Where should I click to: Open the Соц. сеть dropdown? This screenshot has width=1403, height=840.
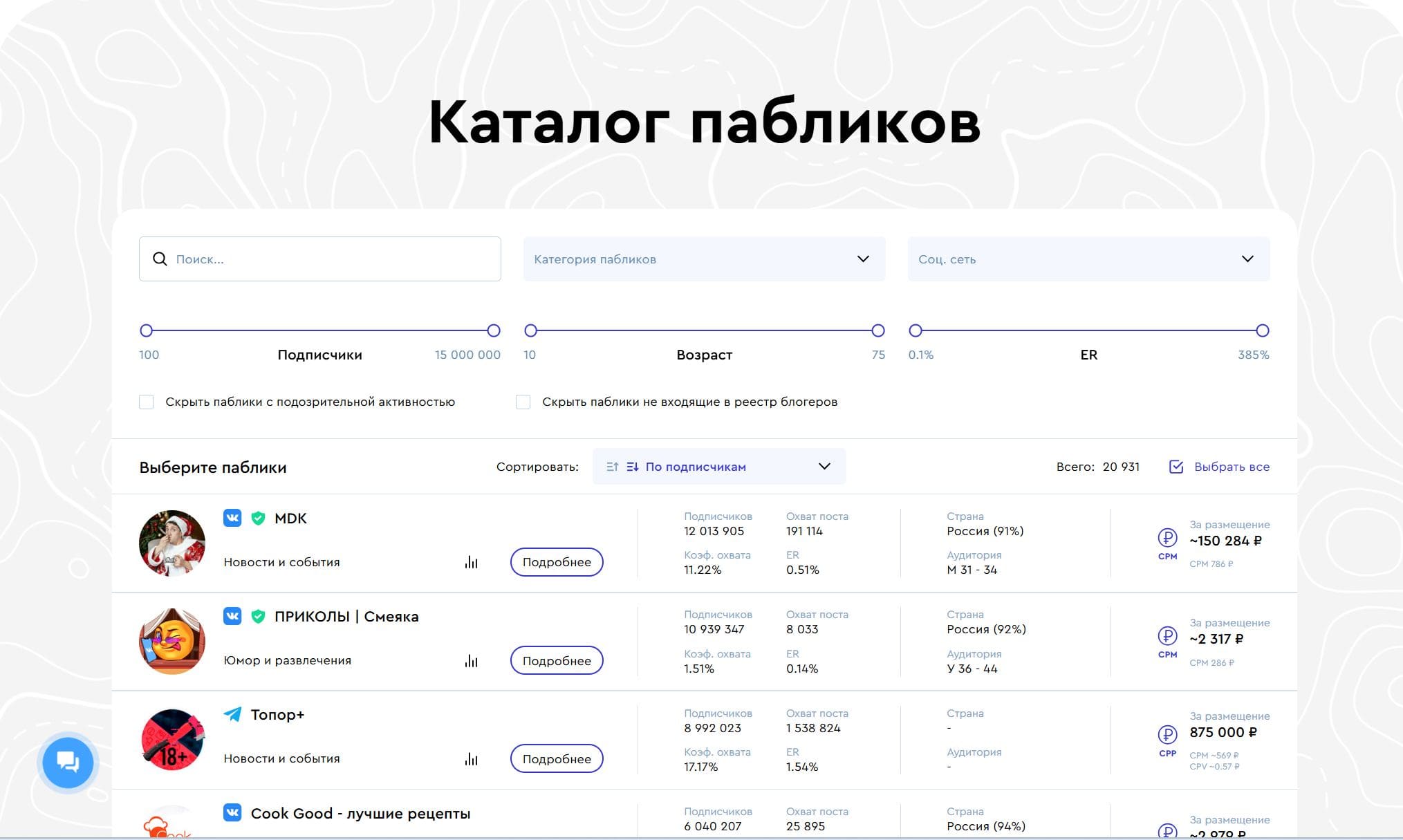[x=1088, y=259]
